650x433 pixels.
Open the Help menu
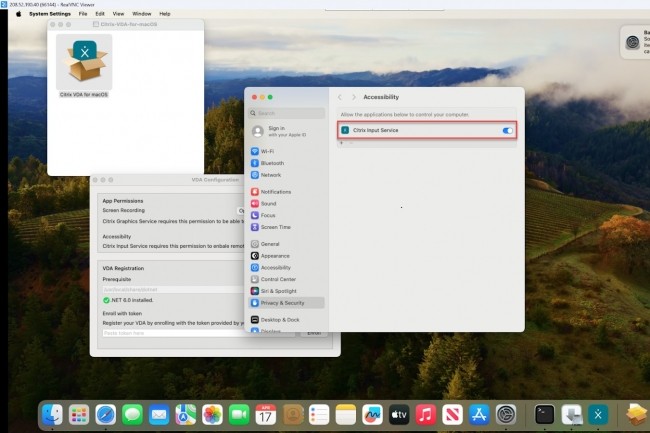165,14
